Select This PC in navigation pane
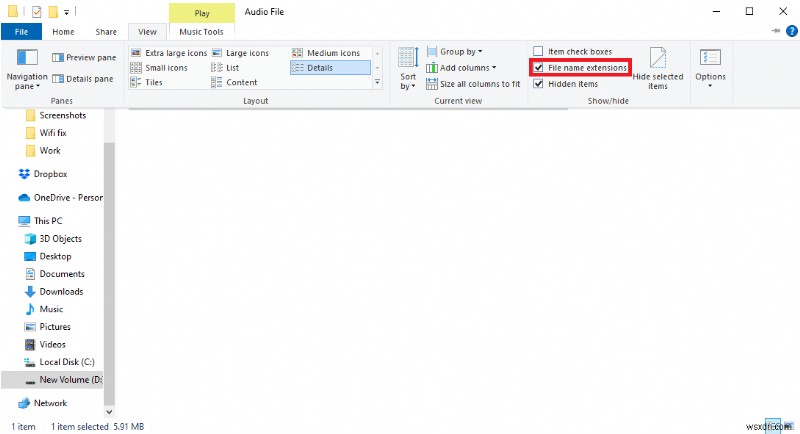Image resolution: width=800 pixels, height=434 pixels. point(40,221)
